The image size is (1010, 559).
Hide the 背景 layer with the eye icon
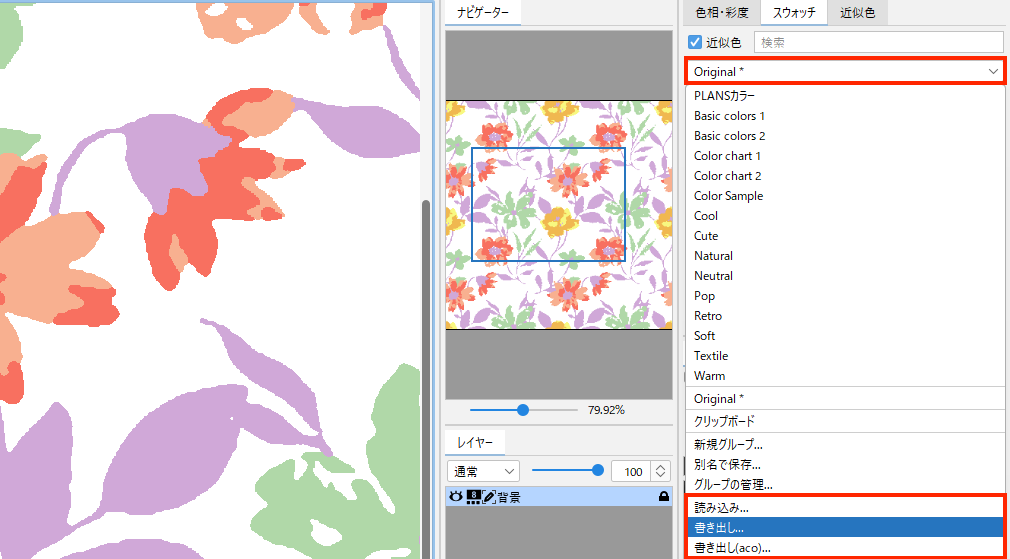pyautogui.click(x=455, y=497)
